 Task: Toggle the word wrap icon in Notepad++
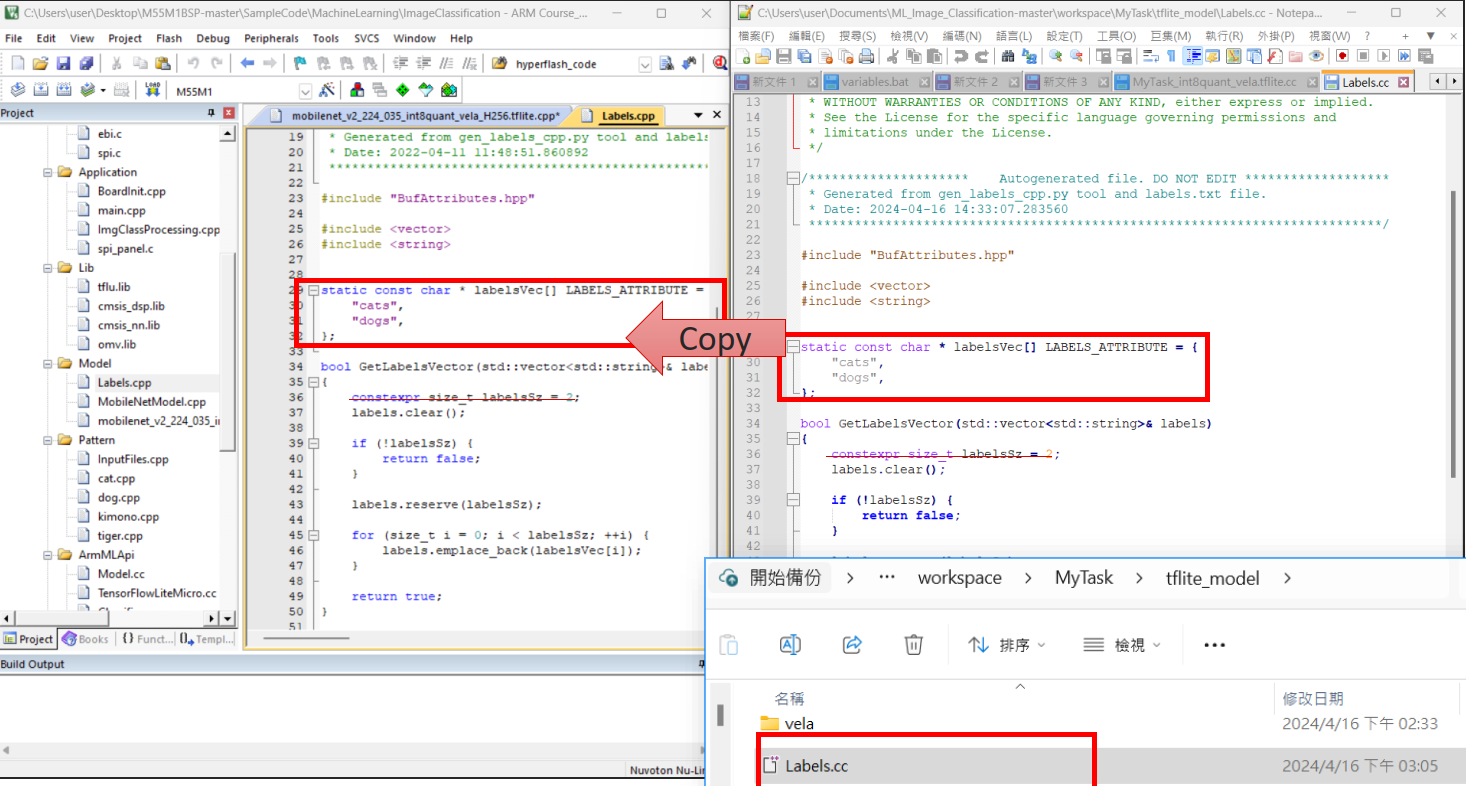1150,56
